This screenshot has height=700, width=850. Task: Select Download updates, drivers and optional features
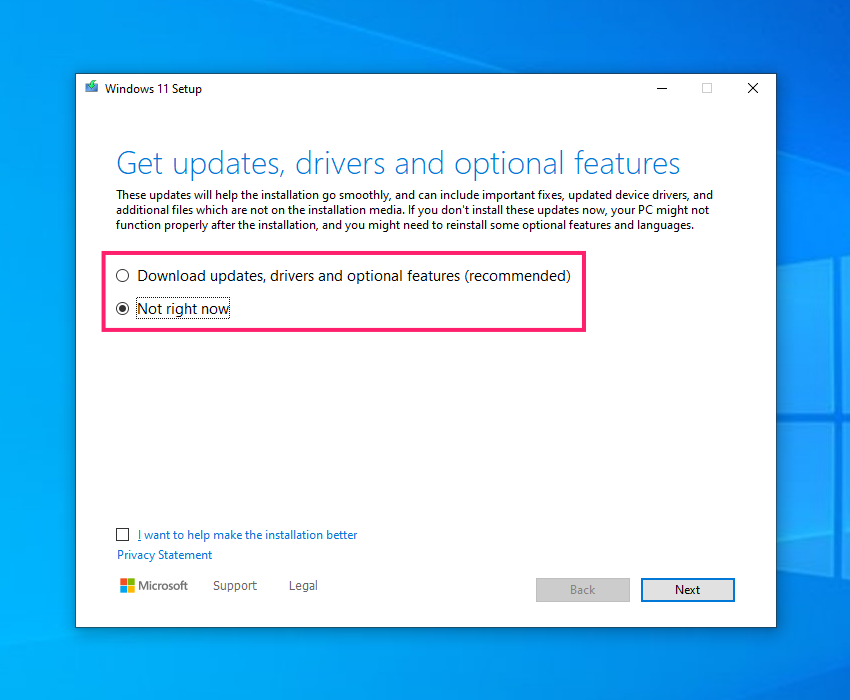click(x=123, y=275)
